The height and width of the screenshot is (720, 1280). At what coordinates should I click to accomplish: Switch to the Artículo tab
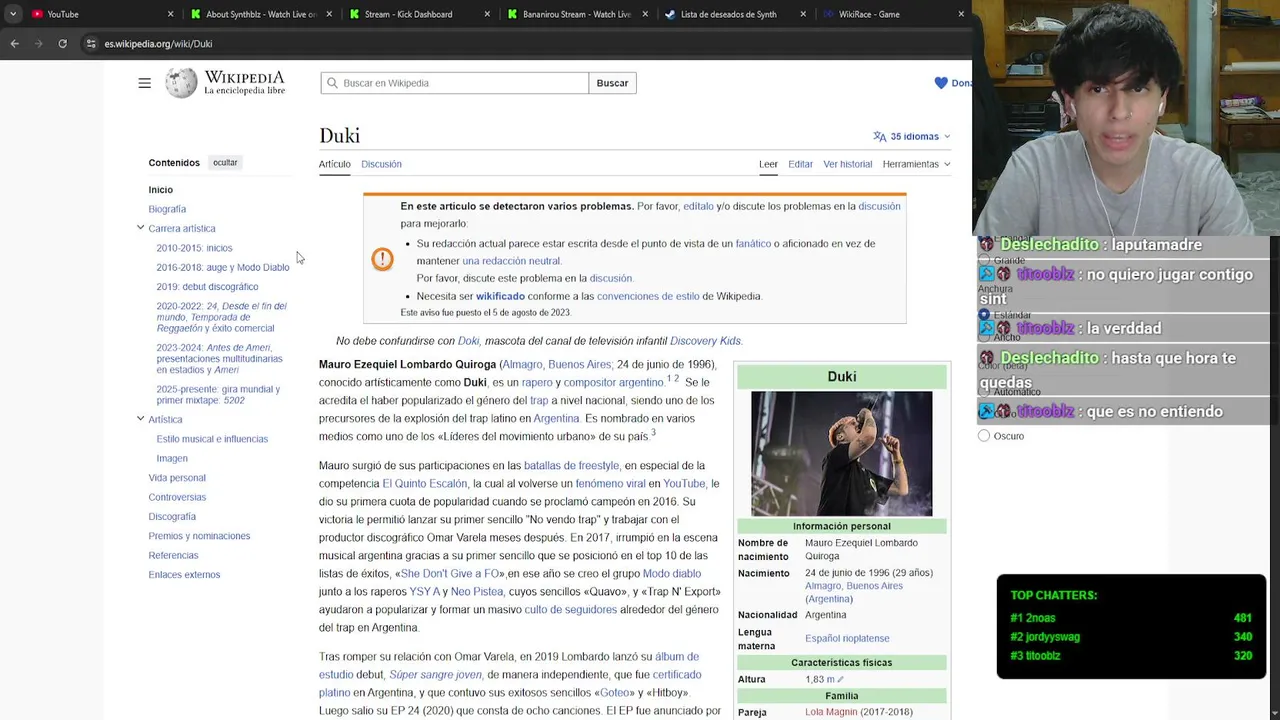click(335, 164)
